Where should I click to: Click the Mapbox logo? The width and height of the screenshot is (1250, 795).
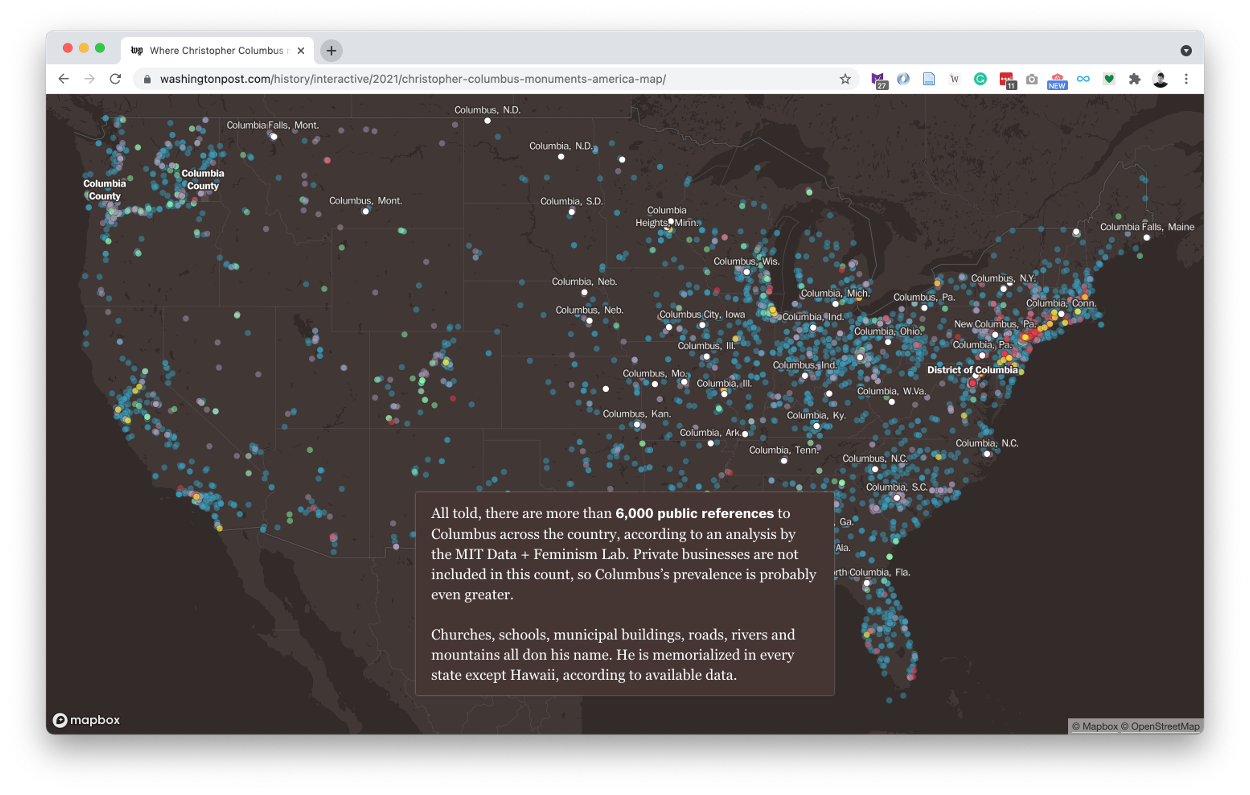point(86,720)
